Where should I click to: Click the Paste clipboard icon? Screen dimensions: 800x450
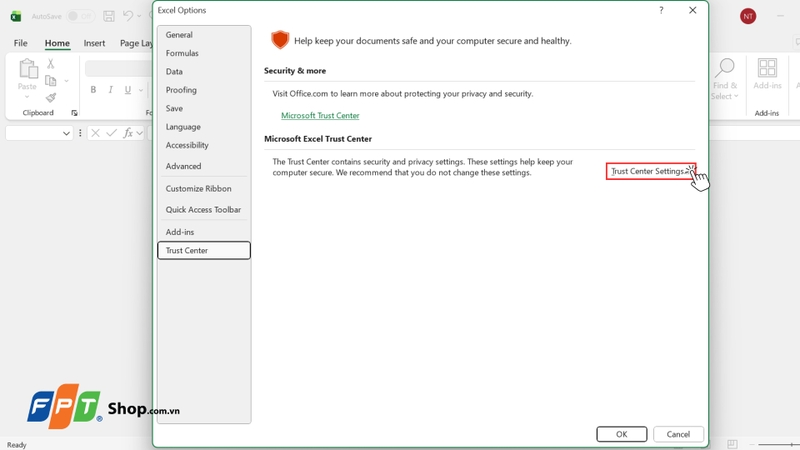click(x=28, y=69)
